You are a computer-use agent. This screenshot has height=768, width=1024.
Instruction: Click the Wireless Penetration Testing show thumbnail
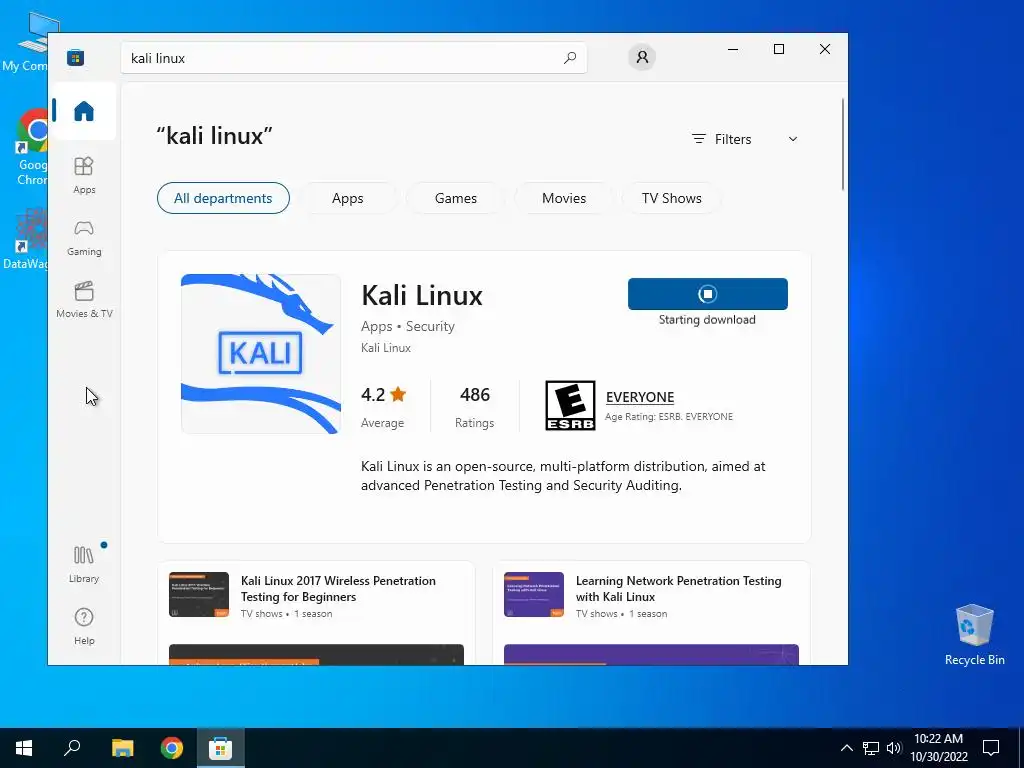(x=199, y=594)
